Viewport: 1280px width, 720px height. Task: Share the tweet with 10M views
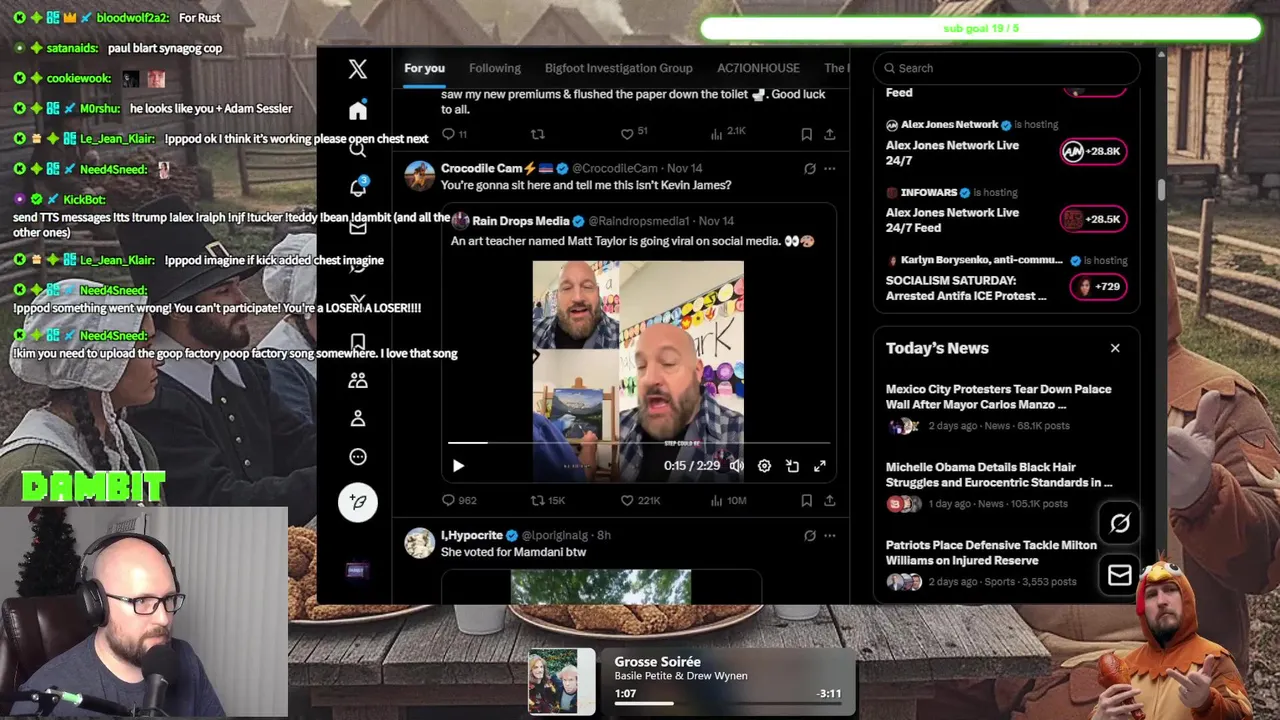click(829, 500)
